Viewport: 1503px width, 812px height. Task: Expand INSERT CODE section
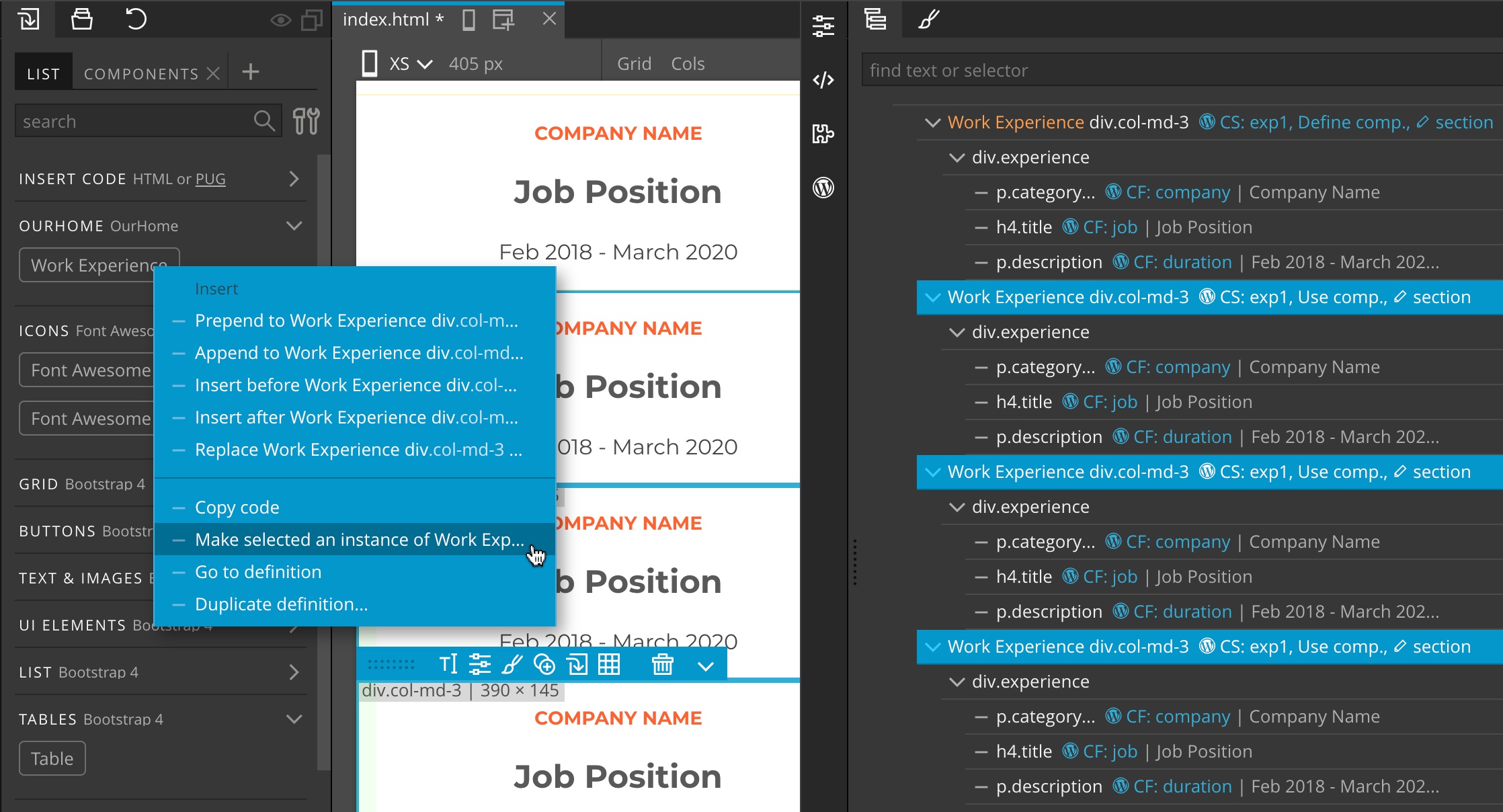click(x=294, y=179)
